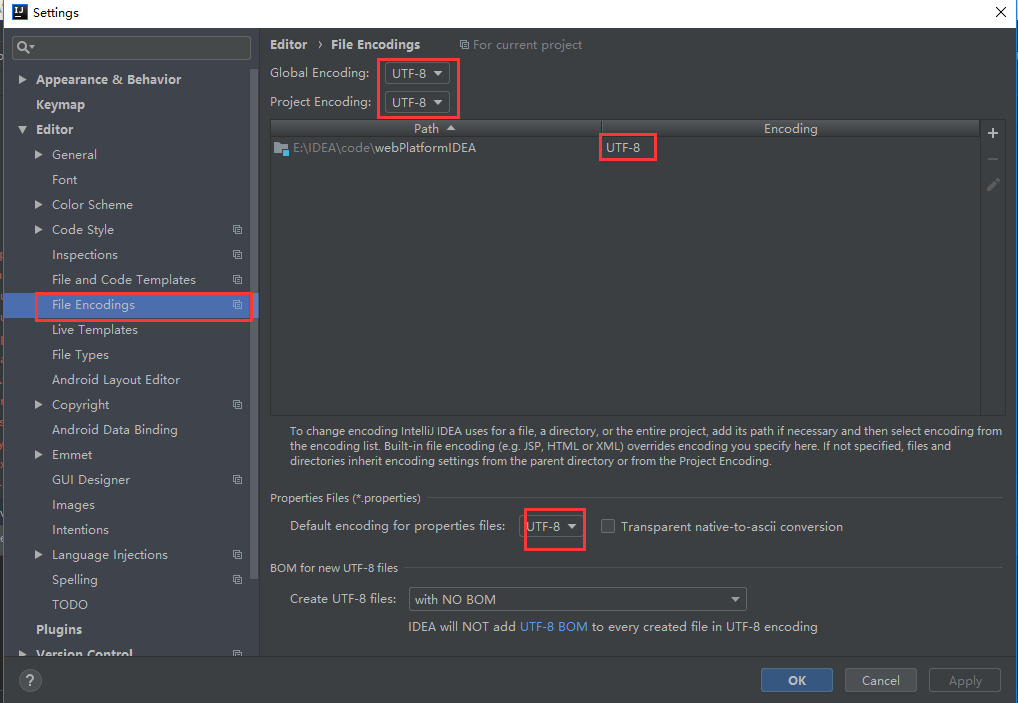Image resolution: width=1018 pixels, height=703 pixels.
Task: Toggle Transparent native-to-ascii conversion checkbox
Action: [x=608, y=526]
